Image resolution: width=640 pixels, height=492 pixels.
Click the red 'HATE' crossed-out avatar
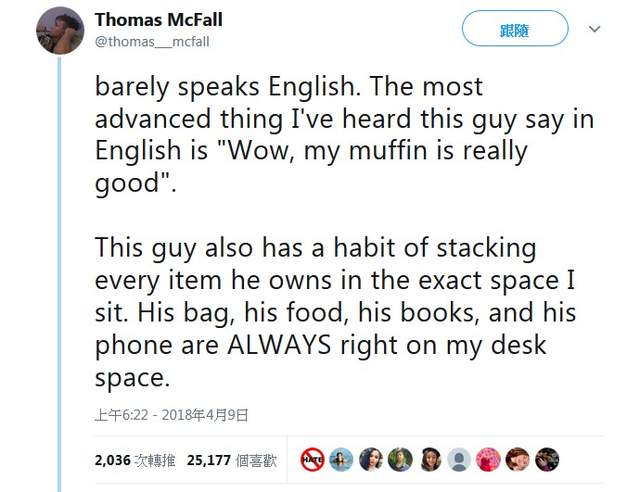coord(313,459)
